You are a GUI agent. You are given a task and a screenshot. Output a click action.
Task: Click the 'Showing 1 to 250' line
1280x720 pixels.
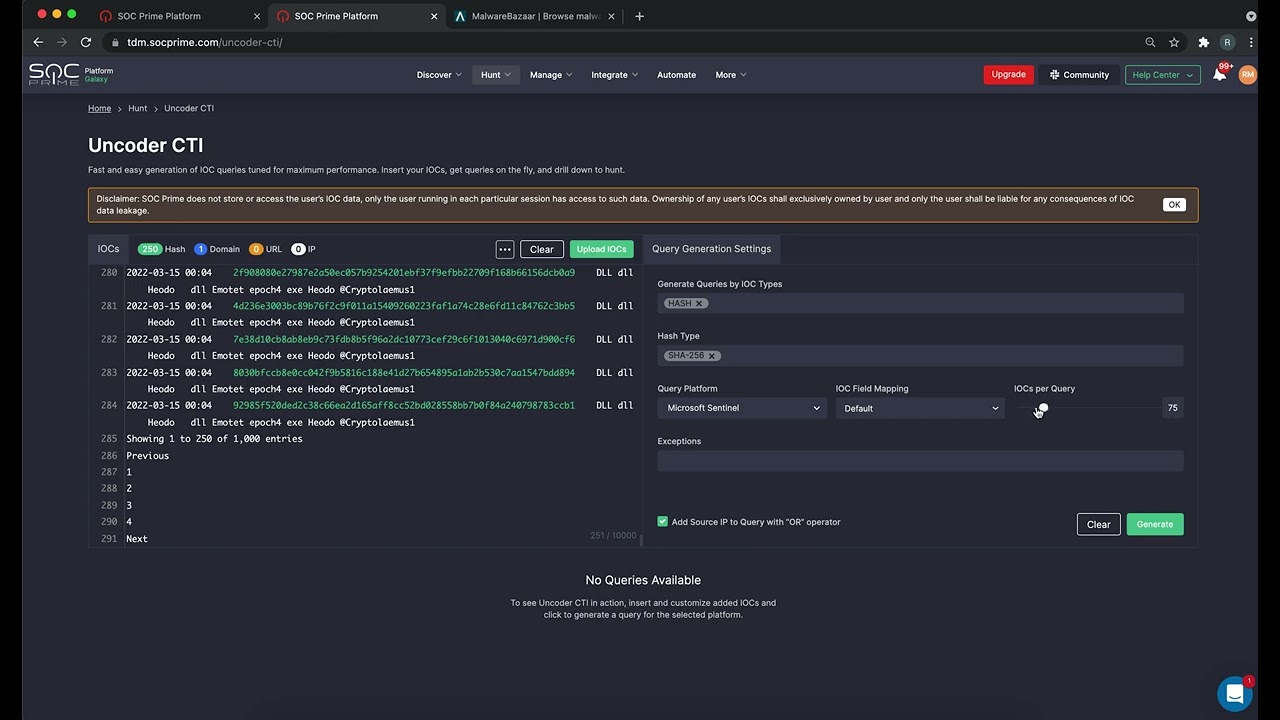pos(214,439)
